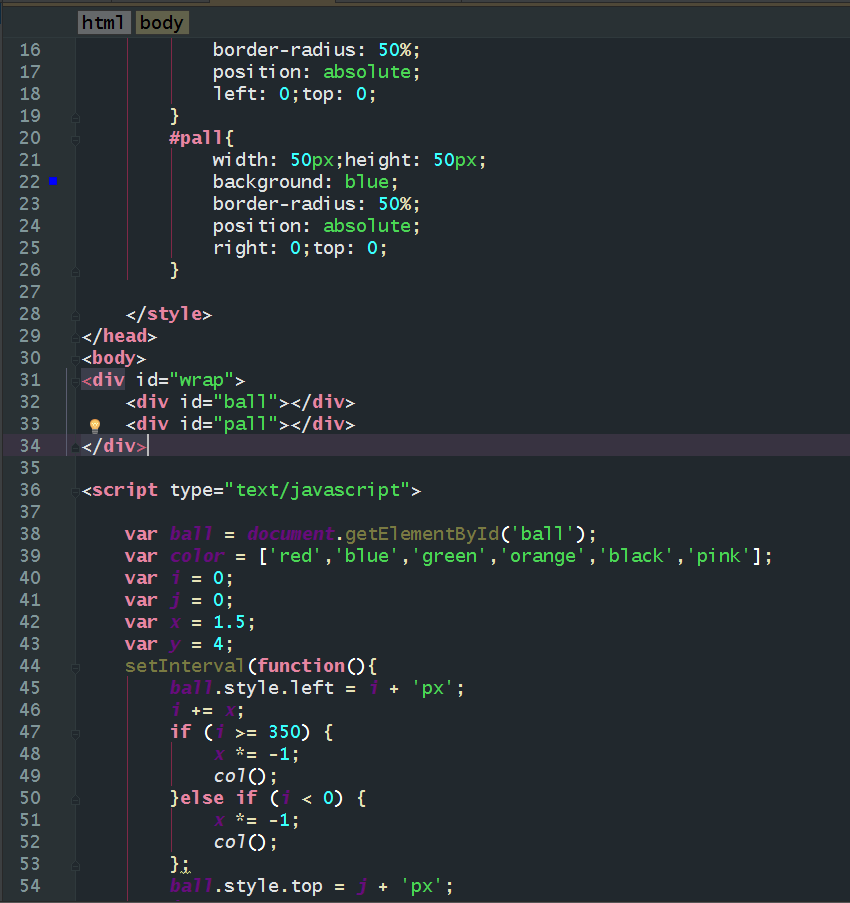The height and width of the screenshot is (903, 850).
Task: Click the closing '</div>' on line 34
Action: [x=113, y=446]
